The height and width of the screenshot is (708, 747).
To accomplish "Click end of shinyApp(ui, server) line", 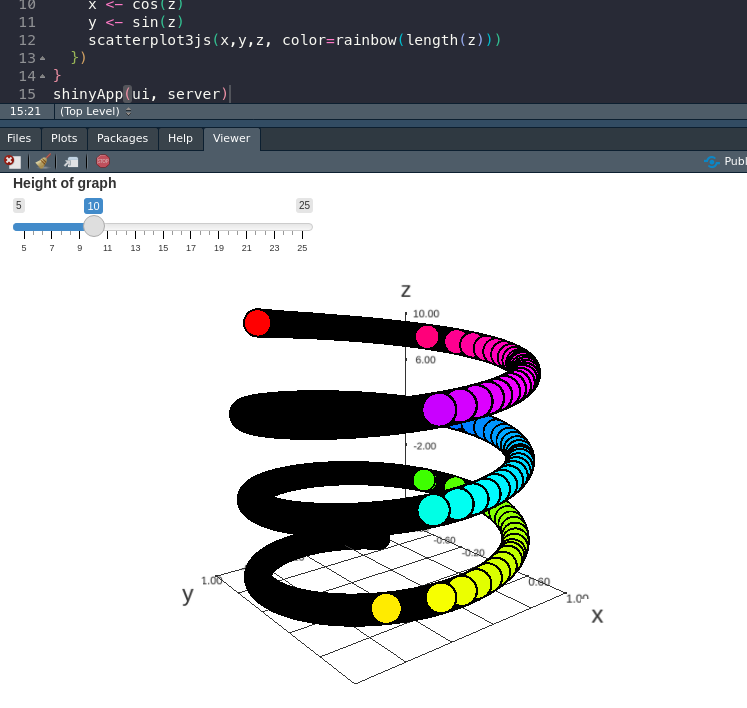I will tap(230, 94).
